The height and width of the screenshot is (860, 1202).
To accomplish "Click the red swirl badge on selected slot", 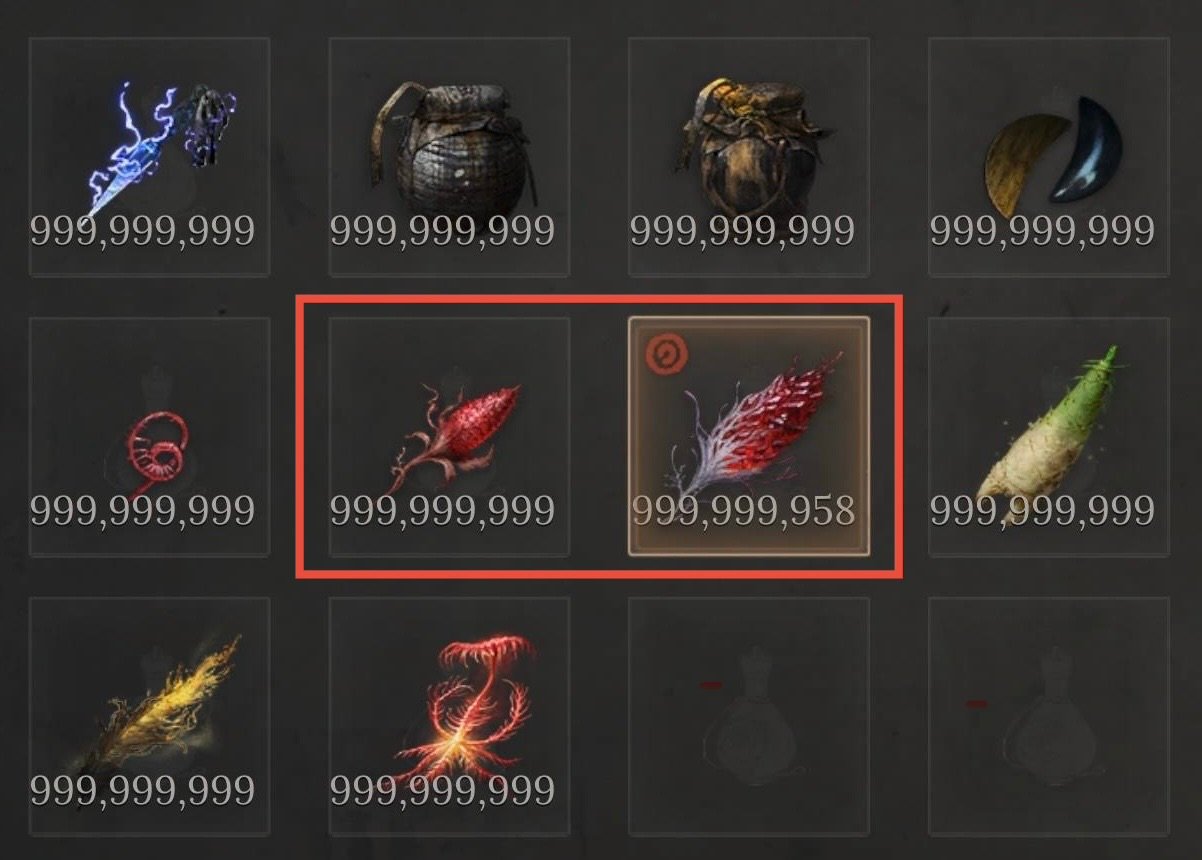I will coord(662,352).
